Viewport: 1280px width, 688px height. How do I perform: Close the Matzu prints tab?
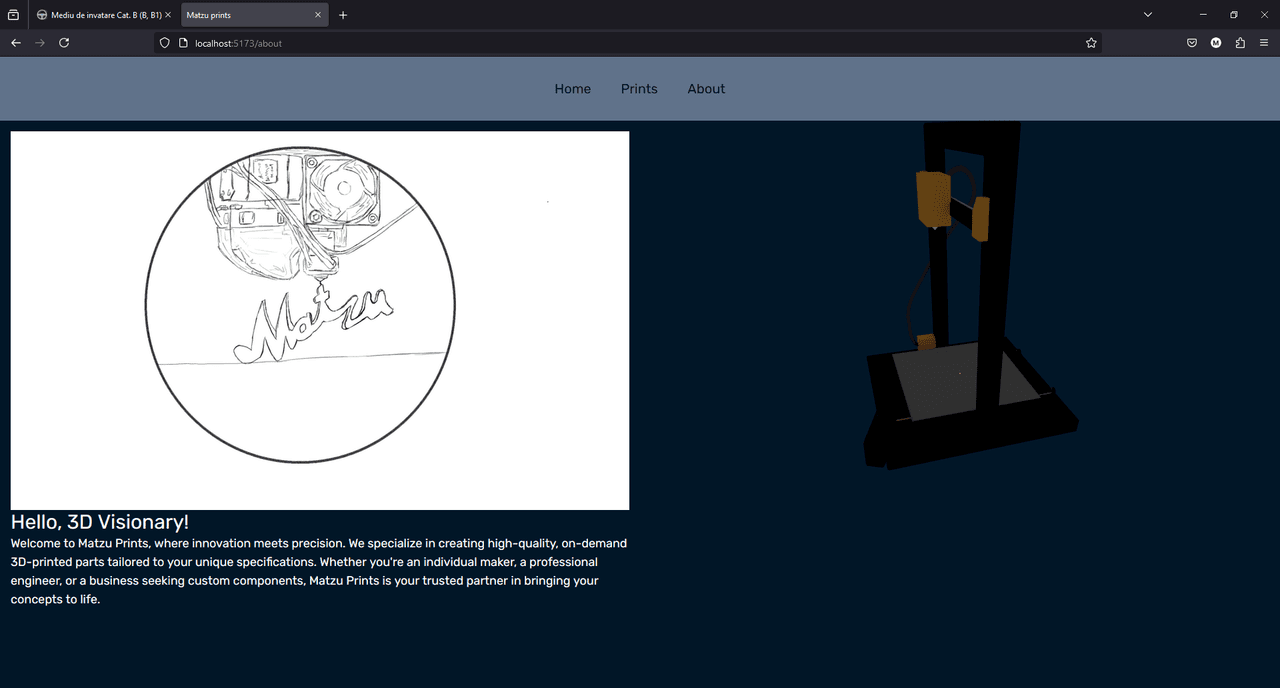[x=318, y=15]
